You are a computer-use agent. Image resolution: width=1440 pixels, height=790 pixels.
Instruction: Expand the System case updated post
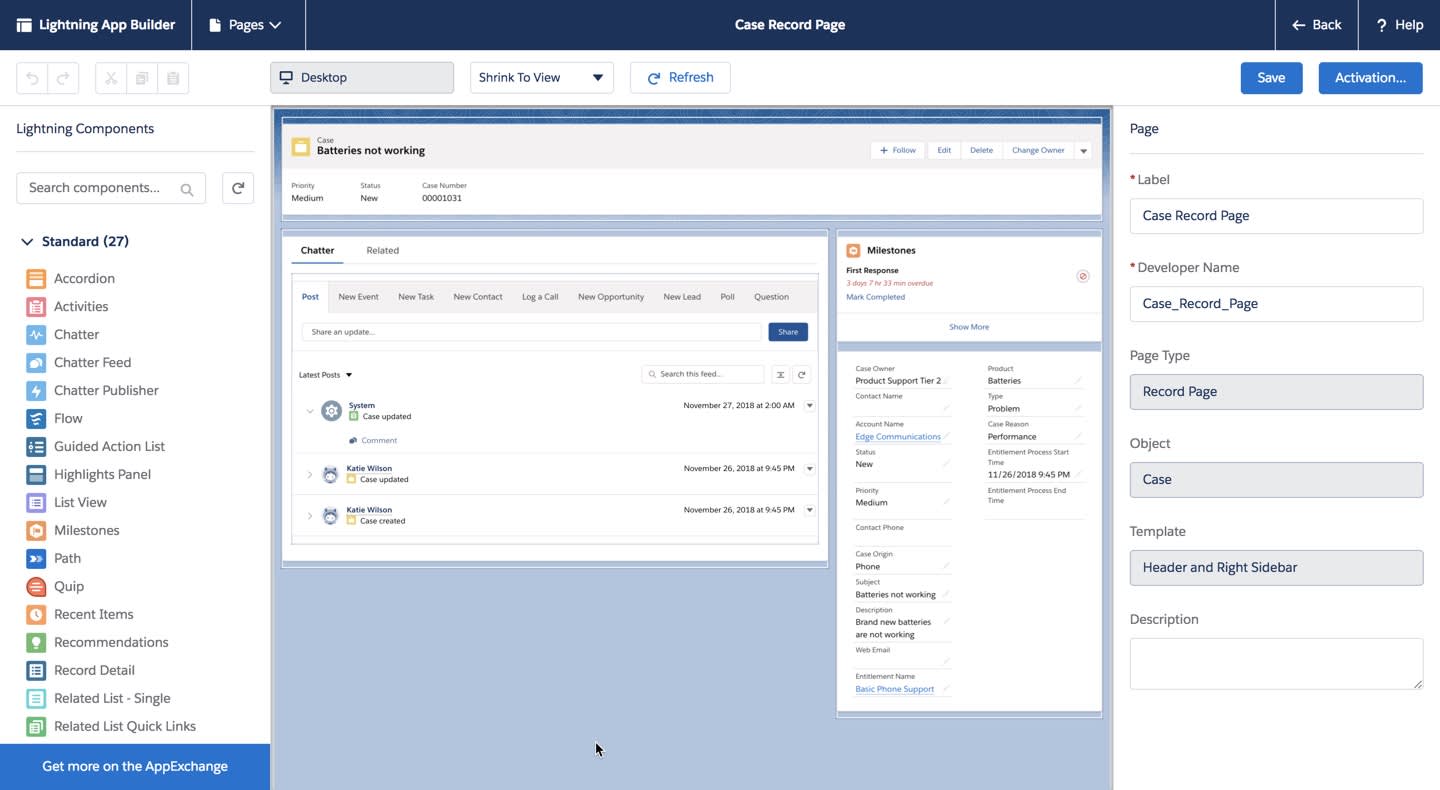309,411
